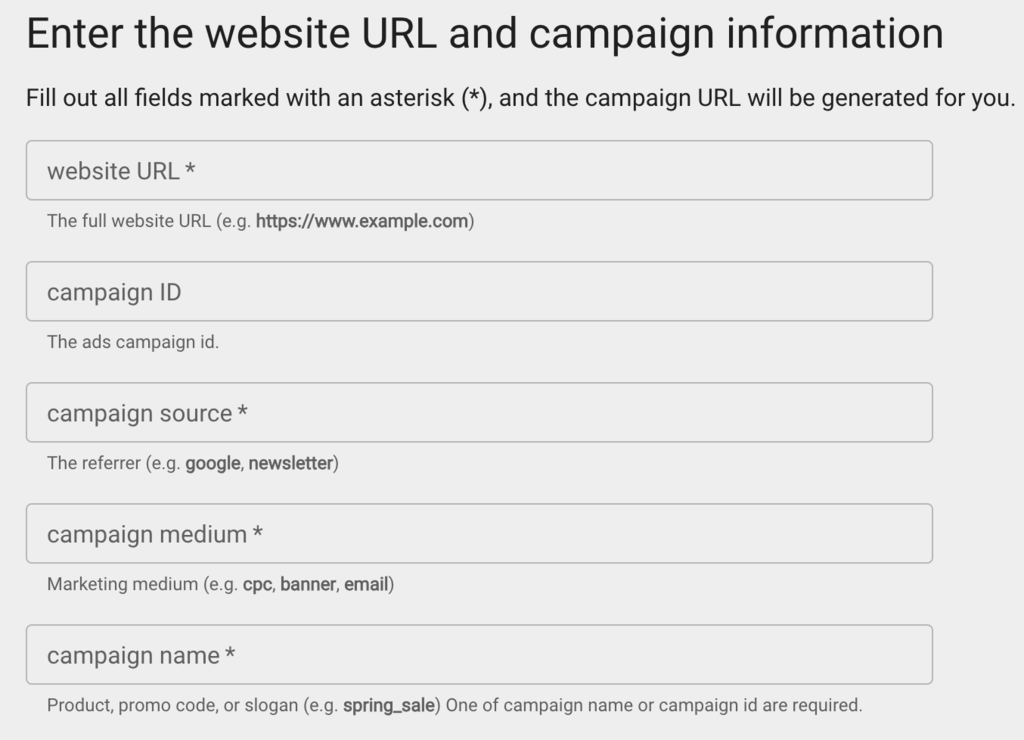Image resolution: width=1024 pixels, height=740 pixels.
Task: Click the bold 'spring_sale' example
Action: click(389, 705)
